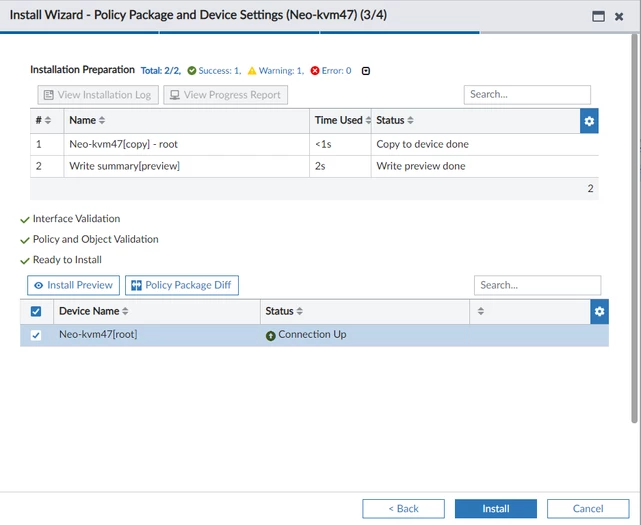Uncheck the Neo-kvm47[root] device checkbox

tap(36, 335)
